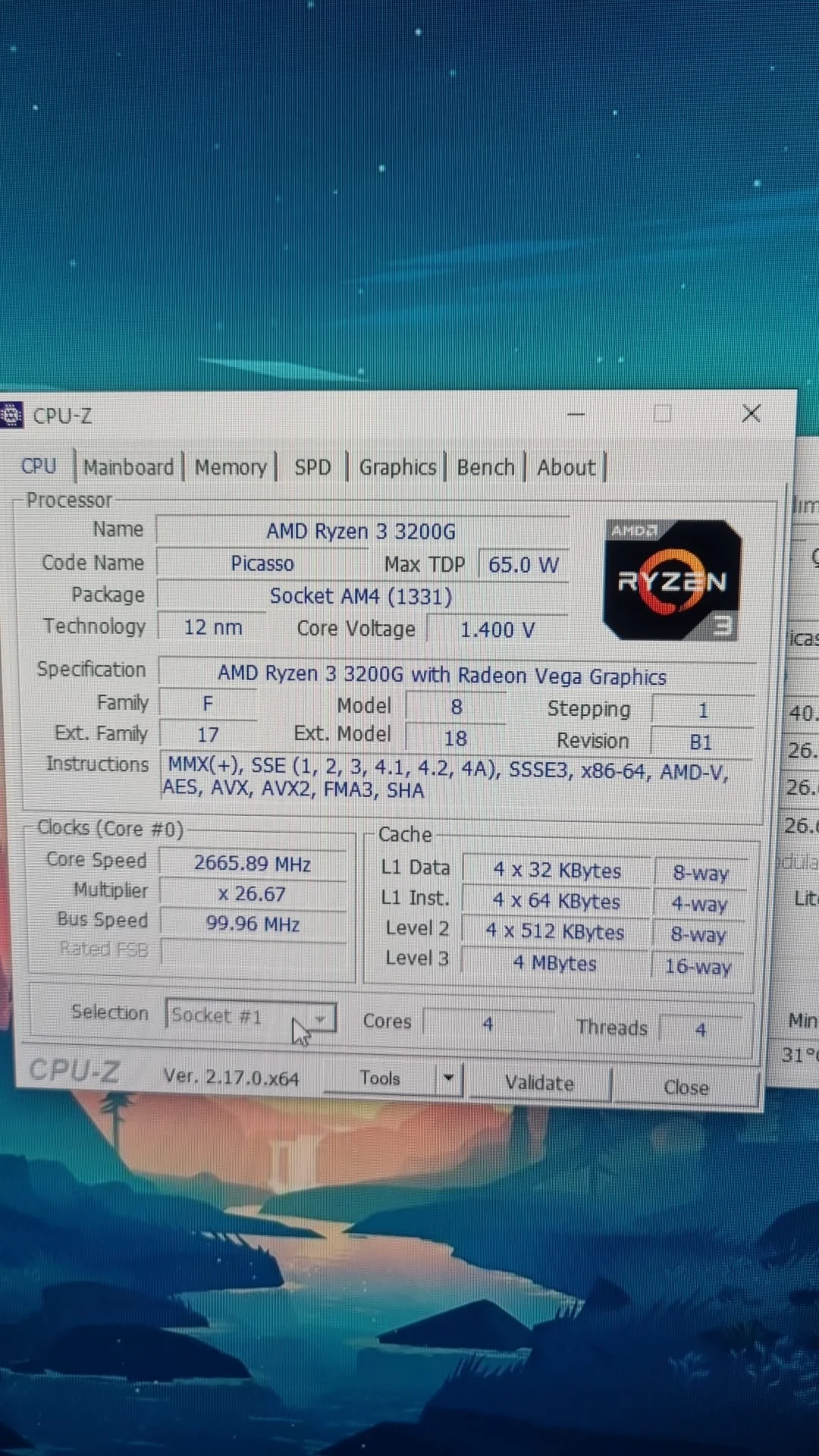Click the Ext. Family value 17
This screenshot has height=1456, width=819.
[208, 734]
